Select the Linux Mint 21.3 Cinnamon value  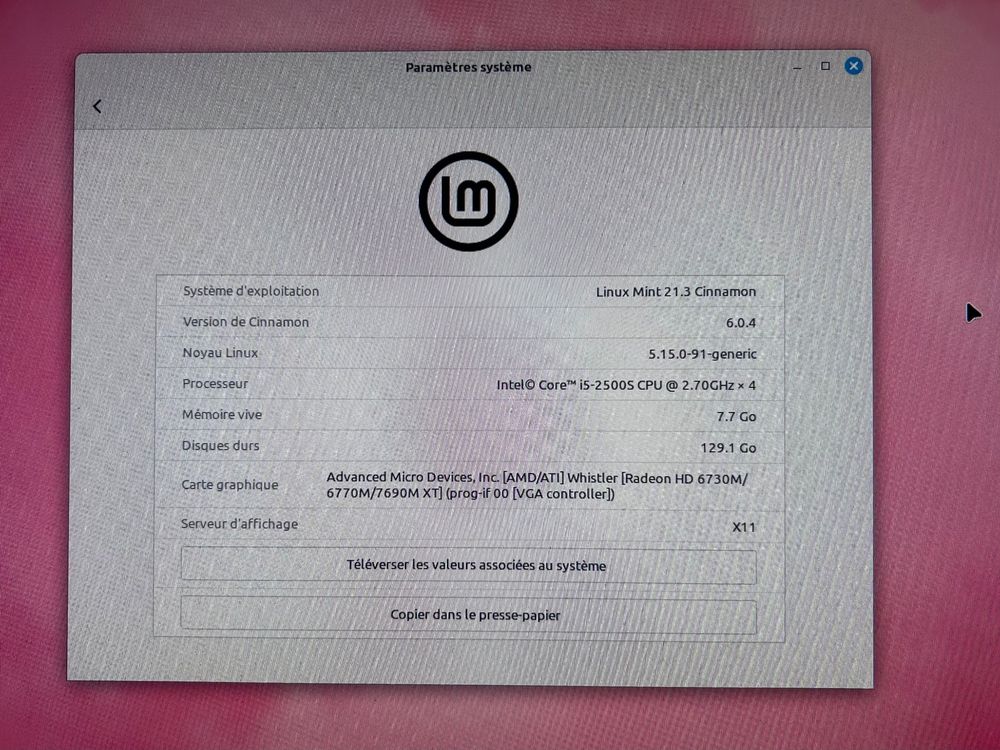click(x=676, y=291)
